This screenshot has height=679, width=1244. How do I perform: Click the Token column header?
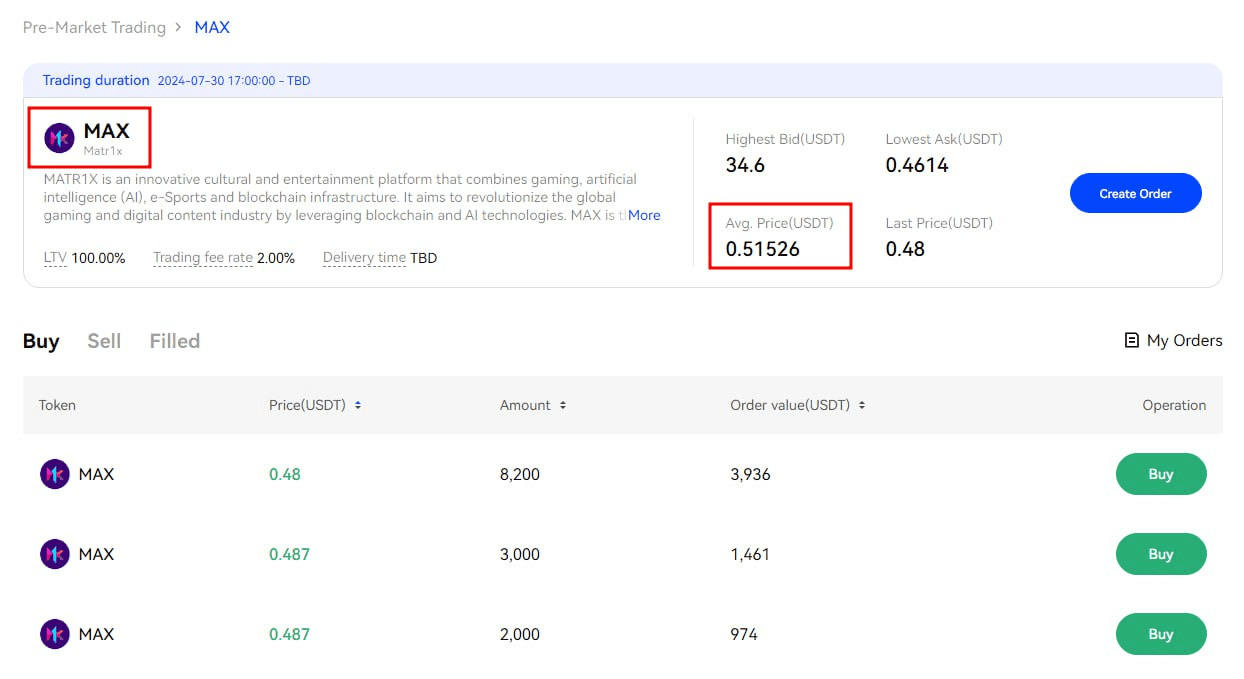[x=57, y=405]
